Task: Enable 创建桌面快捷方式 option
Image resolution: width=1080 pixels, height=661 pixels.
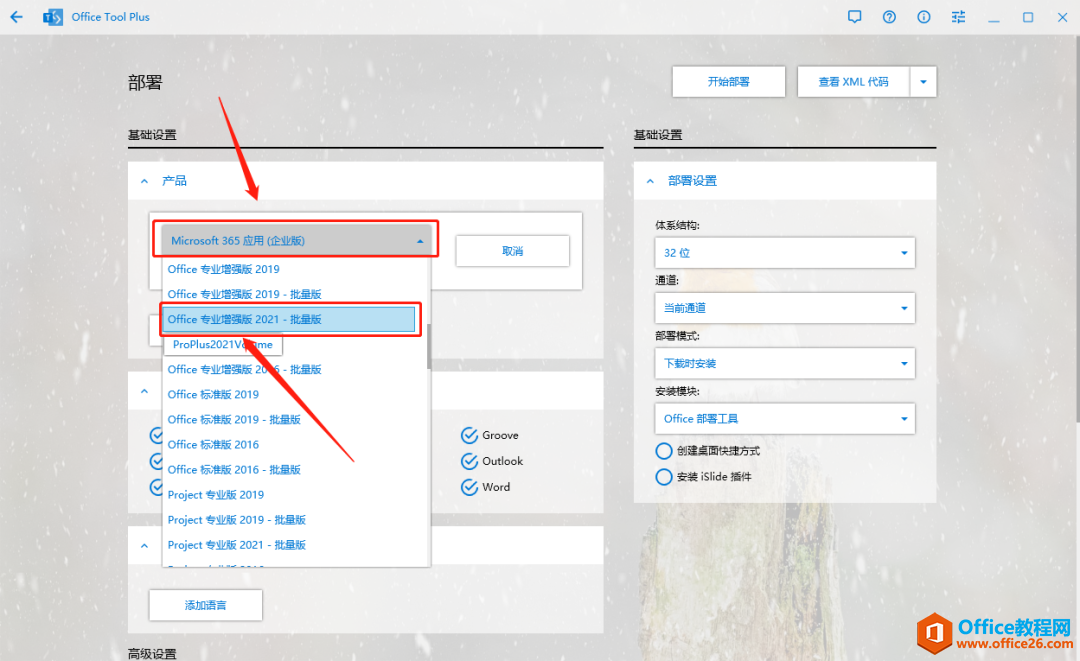Action: (664, 451)
